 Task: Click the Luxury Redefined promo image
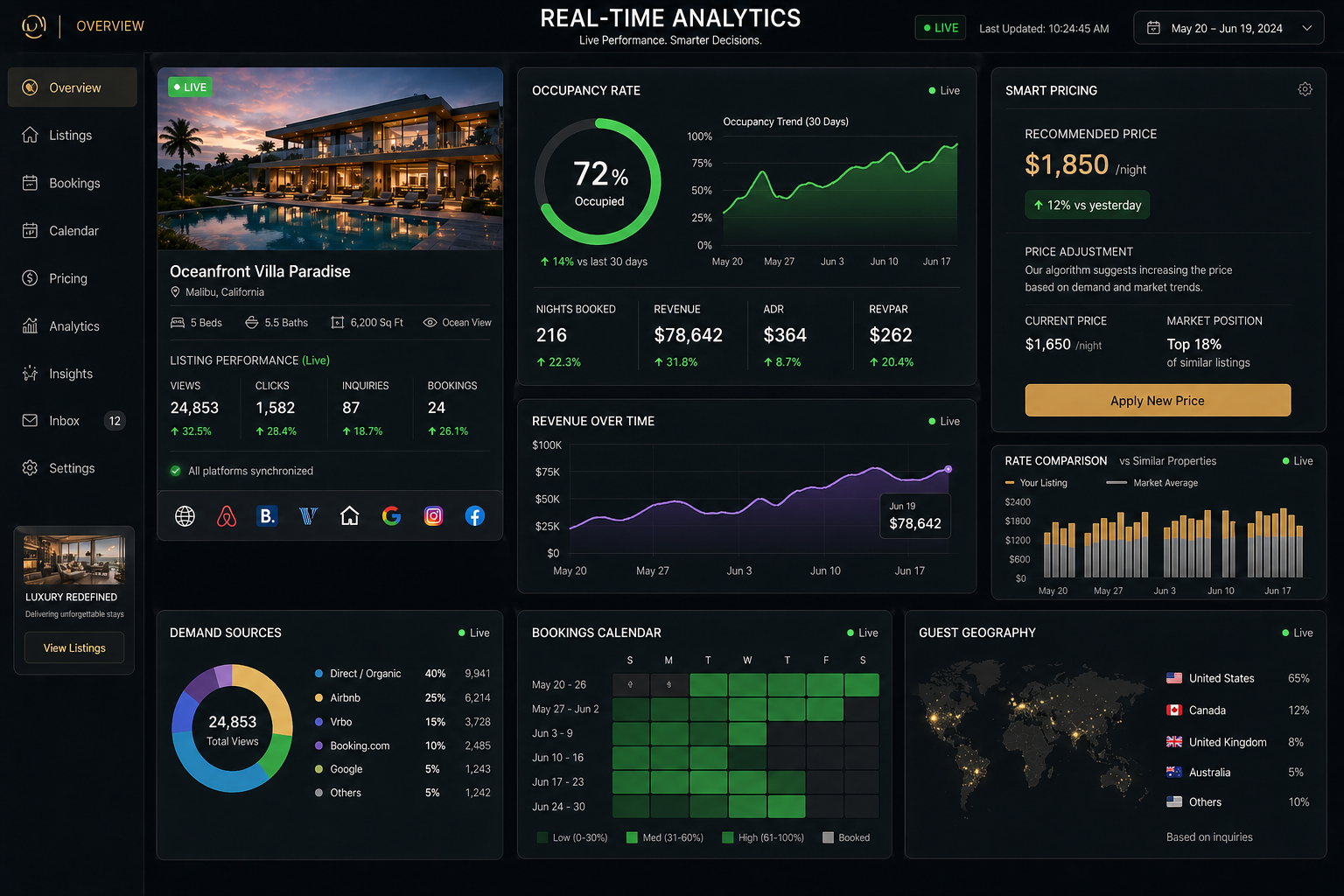click(74, 559)
